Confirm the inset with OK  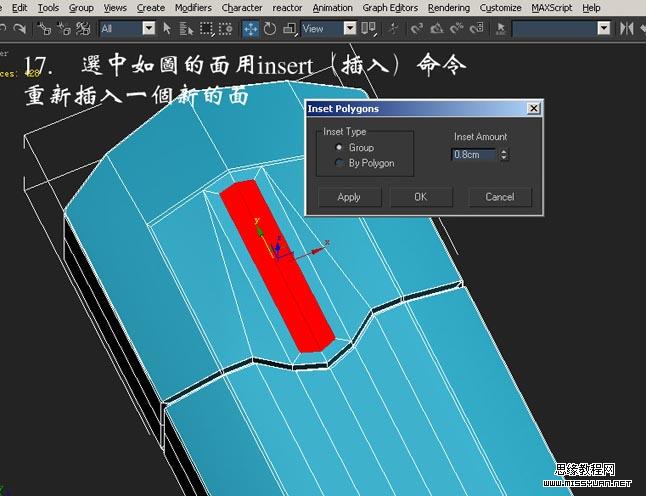[x=421, y=197]
